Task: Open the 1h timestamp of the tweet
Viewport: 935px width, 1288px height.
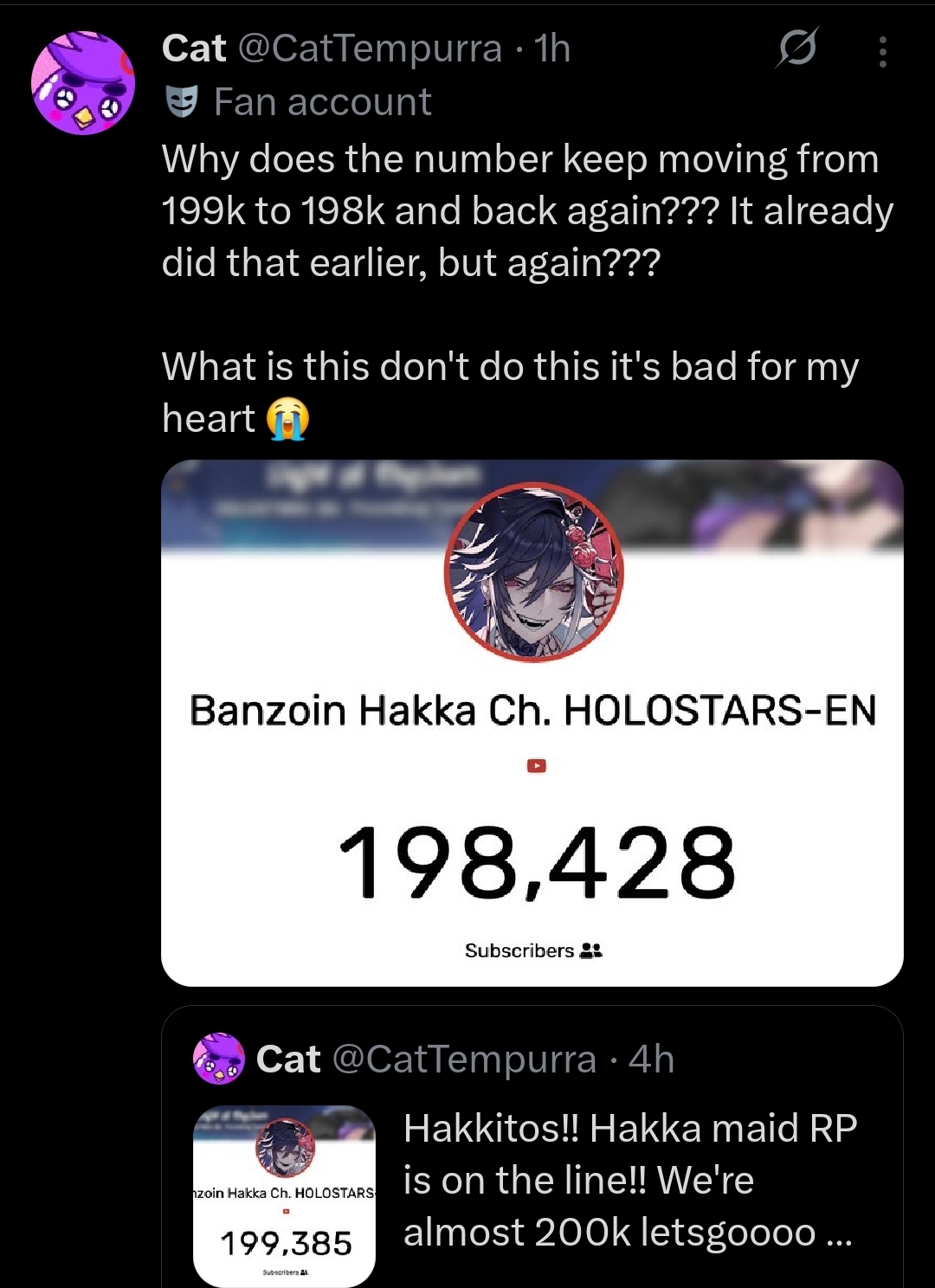Action: pyautogui.click(x=552, y=48)
